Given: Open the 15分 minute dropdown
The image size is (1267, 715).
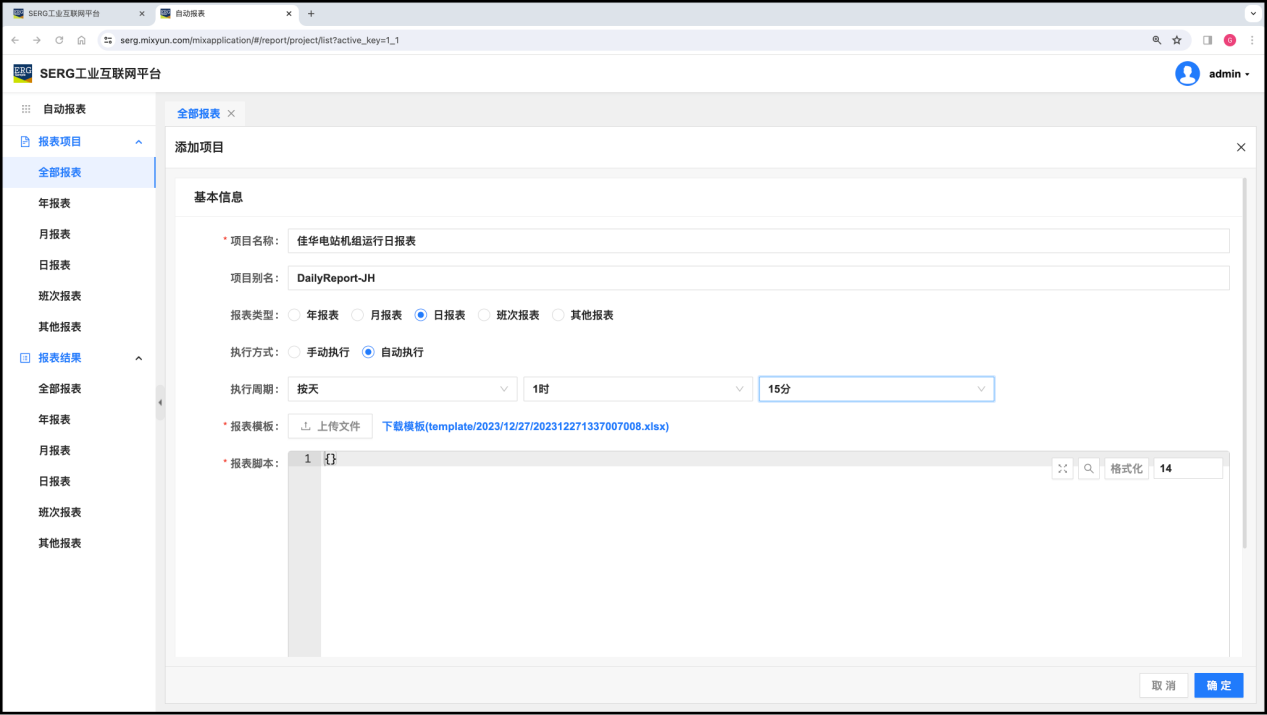Looking at the screenshot, I should [x=875, y=389].
